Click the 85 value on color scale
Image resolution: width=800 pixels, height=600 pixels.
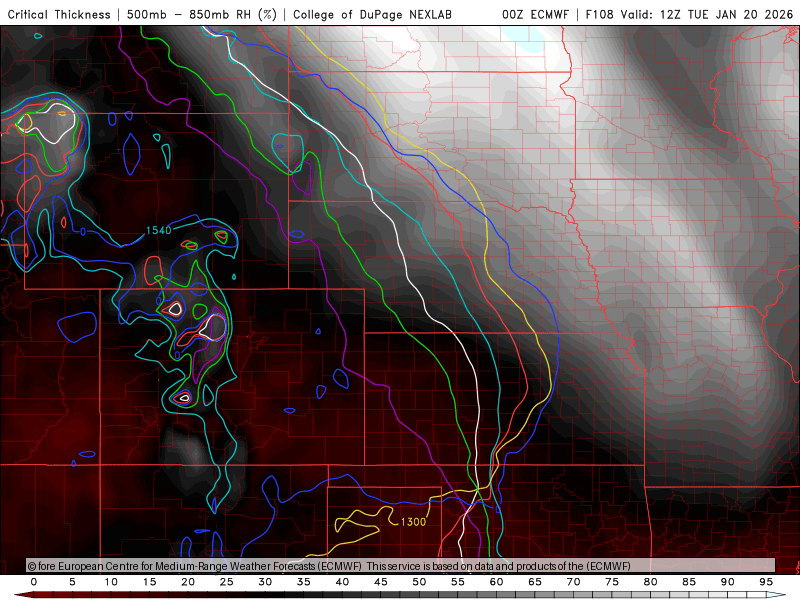click(x=689, y=582)
